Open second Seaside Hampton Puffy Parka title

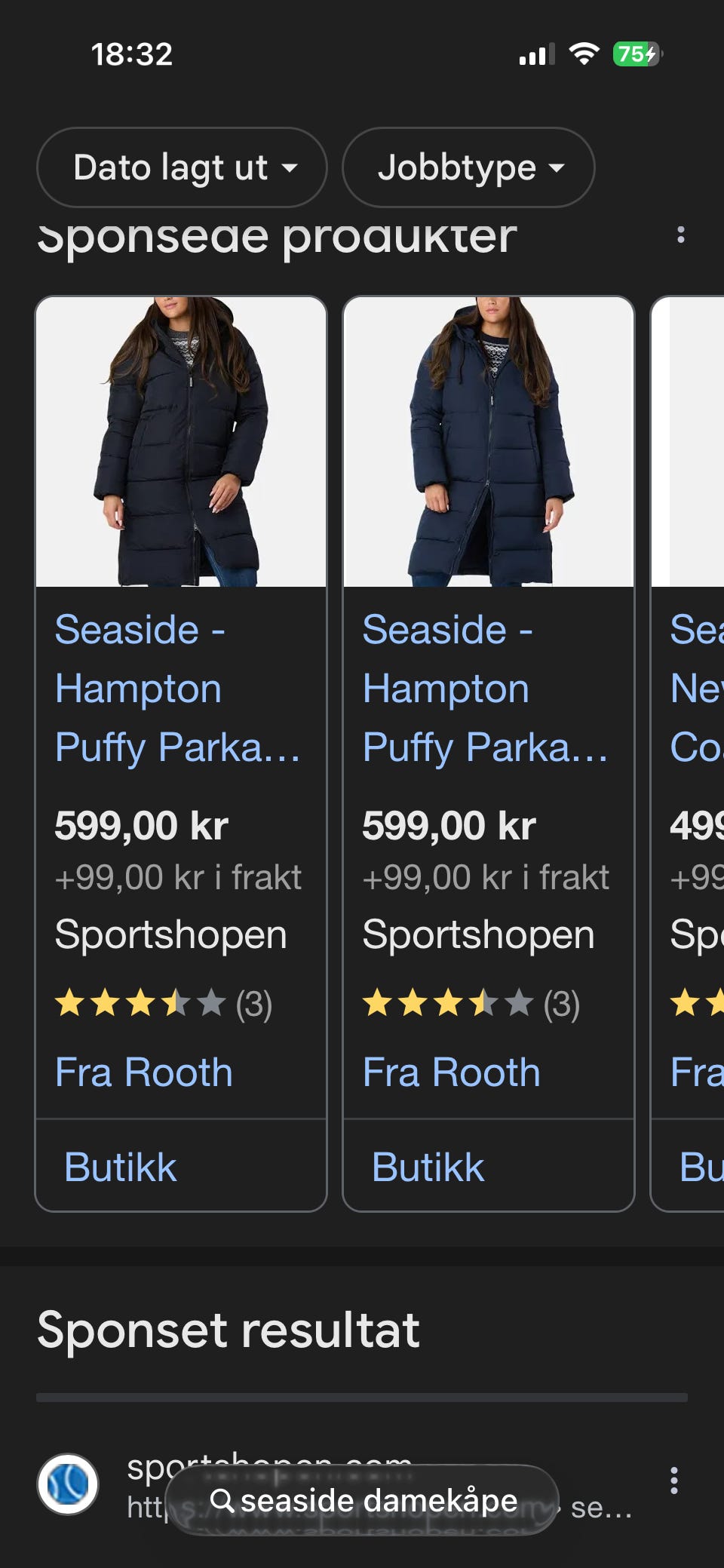coord(484,688)
